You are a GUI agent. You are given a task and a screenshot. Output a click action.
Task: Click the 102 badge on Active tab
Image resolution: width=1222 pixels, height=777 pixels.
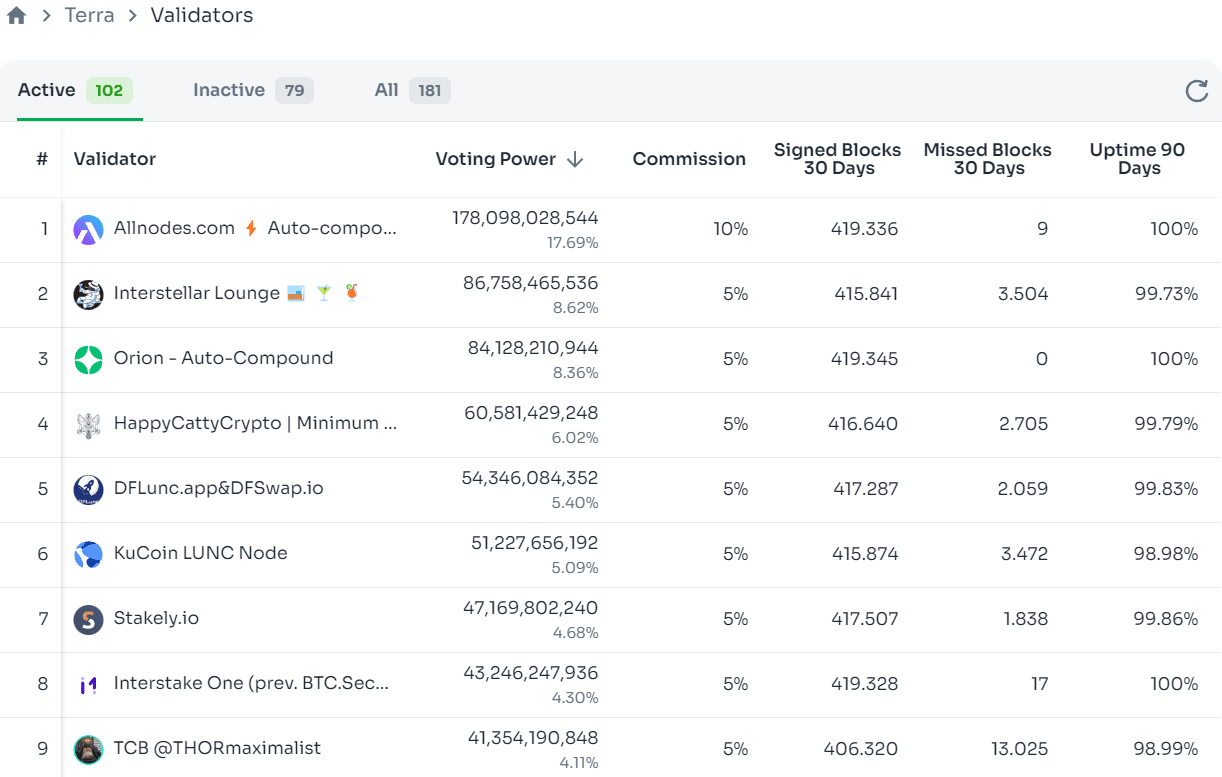(109, 91)
